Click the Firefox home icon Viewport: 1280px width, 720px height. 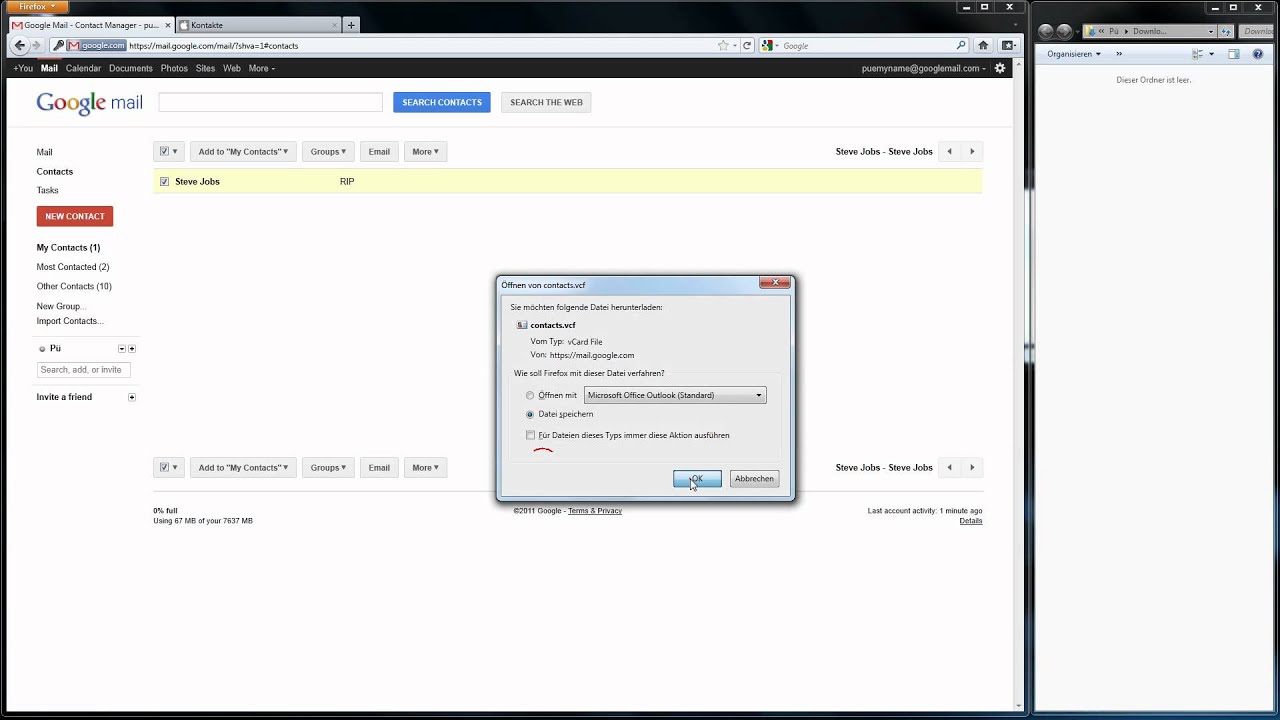(x=983, y=45)
